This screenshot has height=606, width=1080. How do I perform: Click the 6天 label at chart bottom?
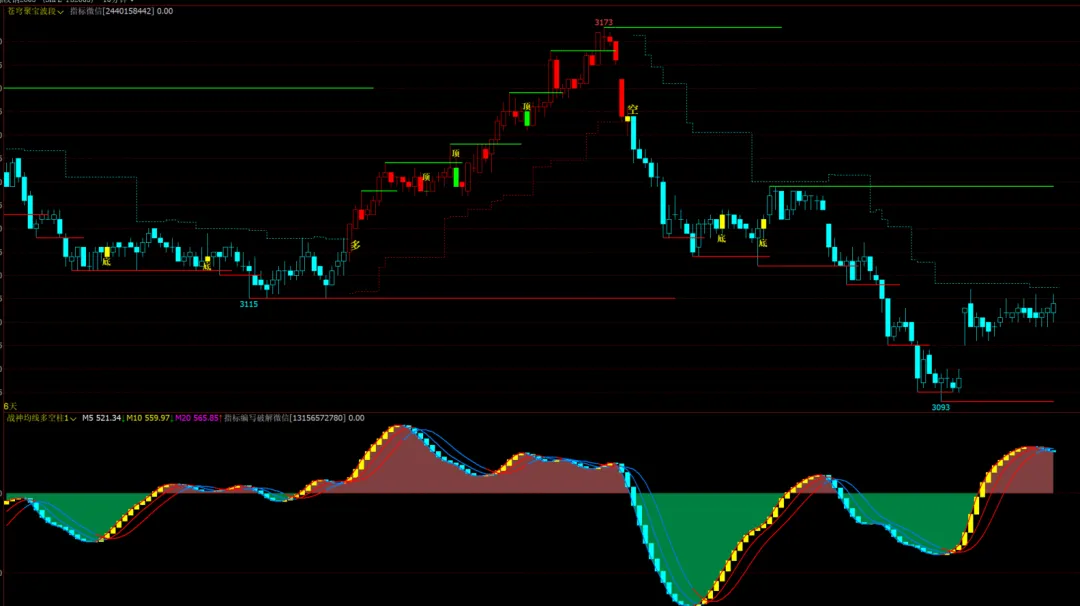tap(10, 407)
